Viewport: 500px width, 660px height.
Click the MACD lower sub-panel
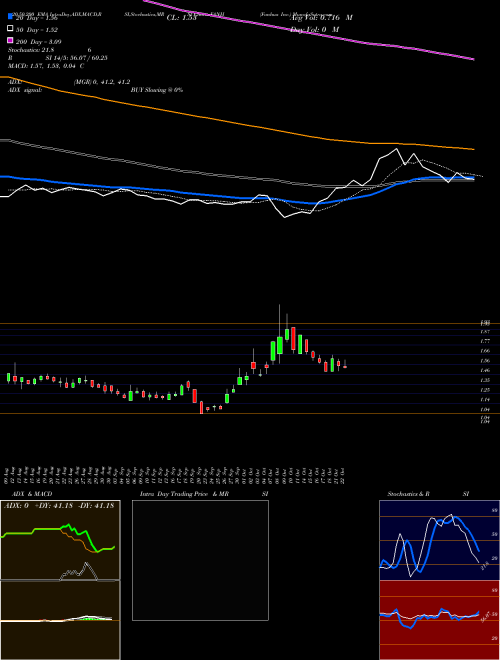point(60,620)
